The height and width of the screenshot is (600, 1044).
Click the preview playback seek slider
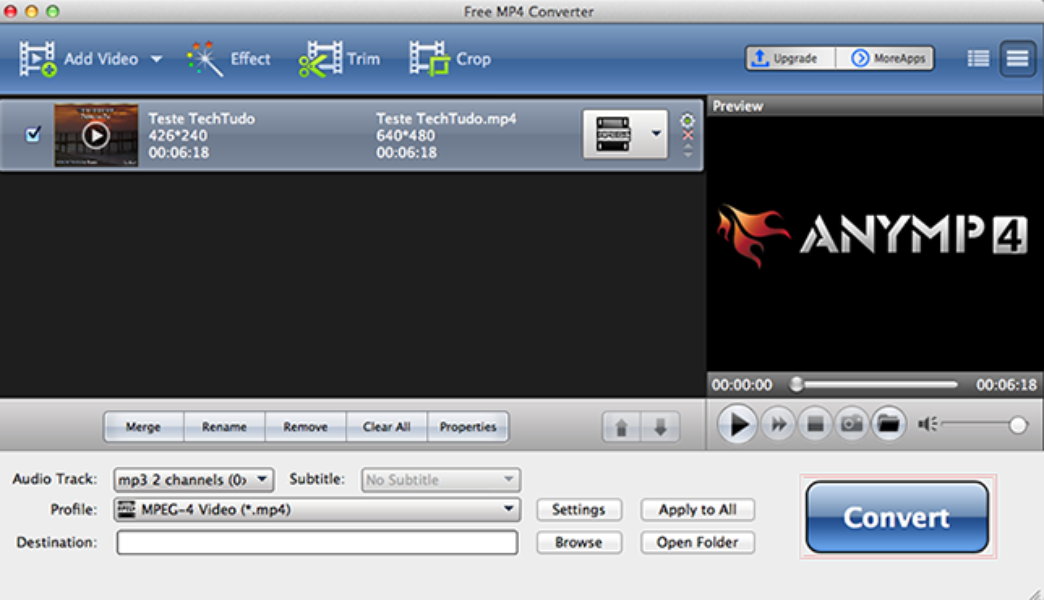point(875,384)
